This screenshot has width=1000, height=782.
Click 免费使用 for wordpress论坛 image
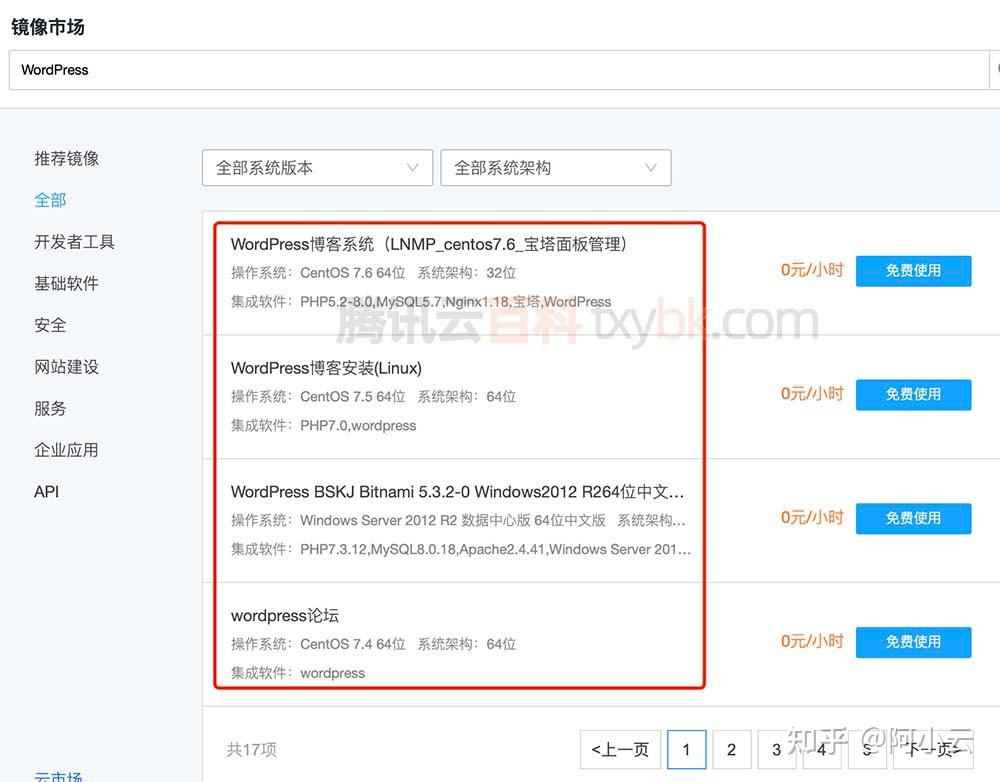(913, 642)
